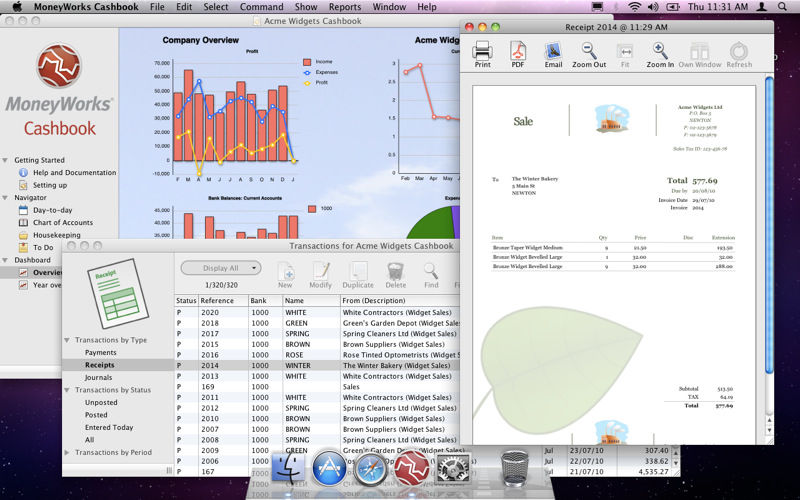Open the Window menu
Screen dimensions: 800x500
389,7
